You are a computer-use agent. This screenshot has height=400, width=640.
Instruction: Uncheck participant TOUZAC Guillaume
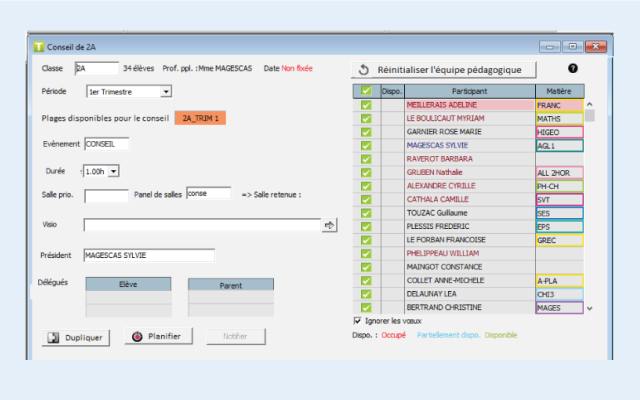[366, 213]
